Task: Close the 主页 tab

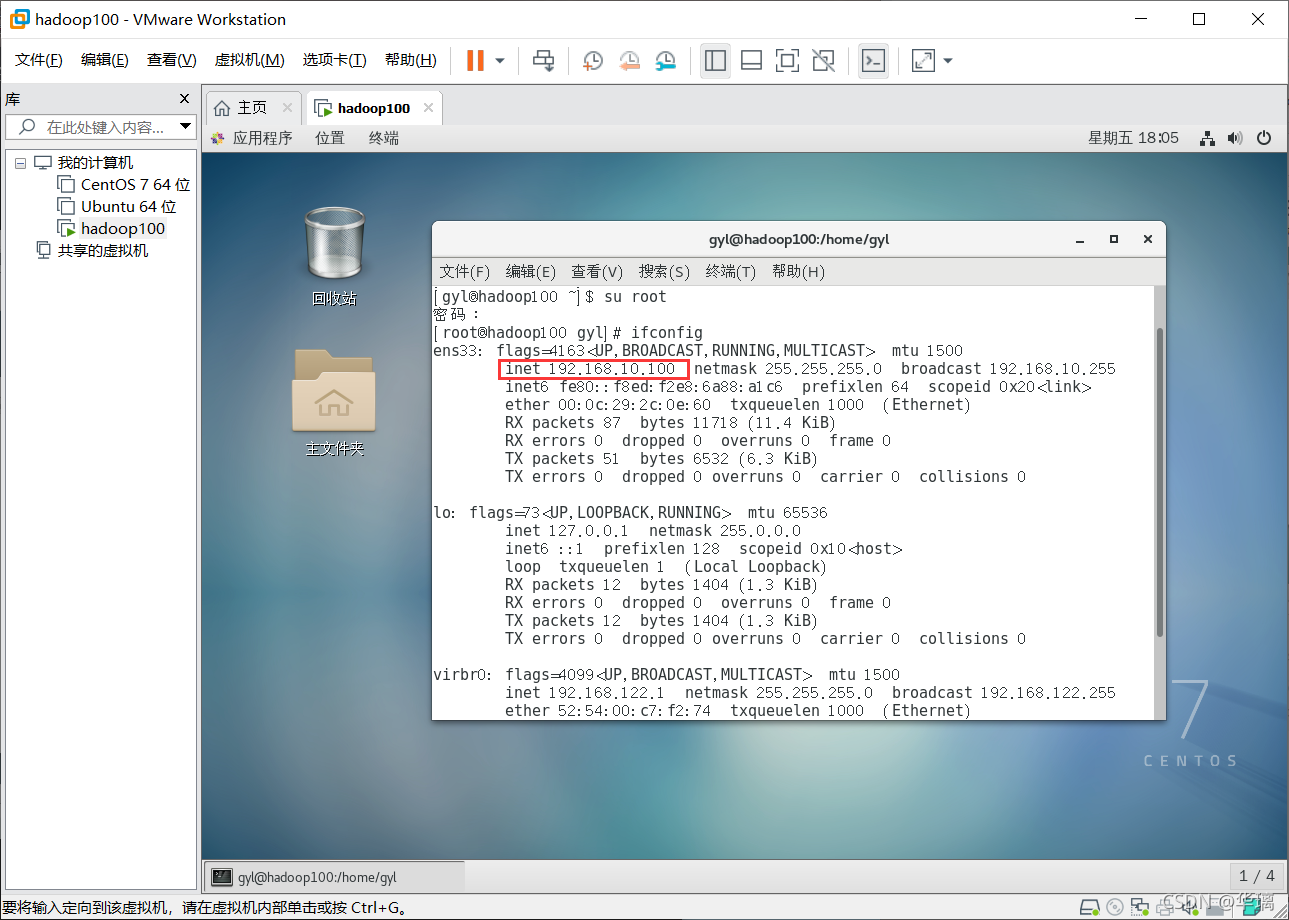Action: [287, 107]
